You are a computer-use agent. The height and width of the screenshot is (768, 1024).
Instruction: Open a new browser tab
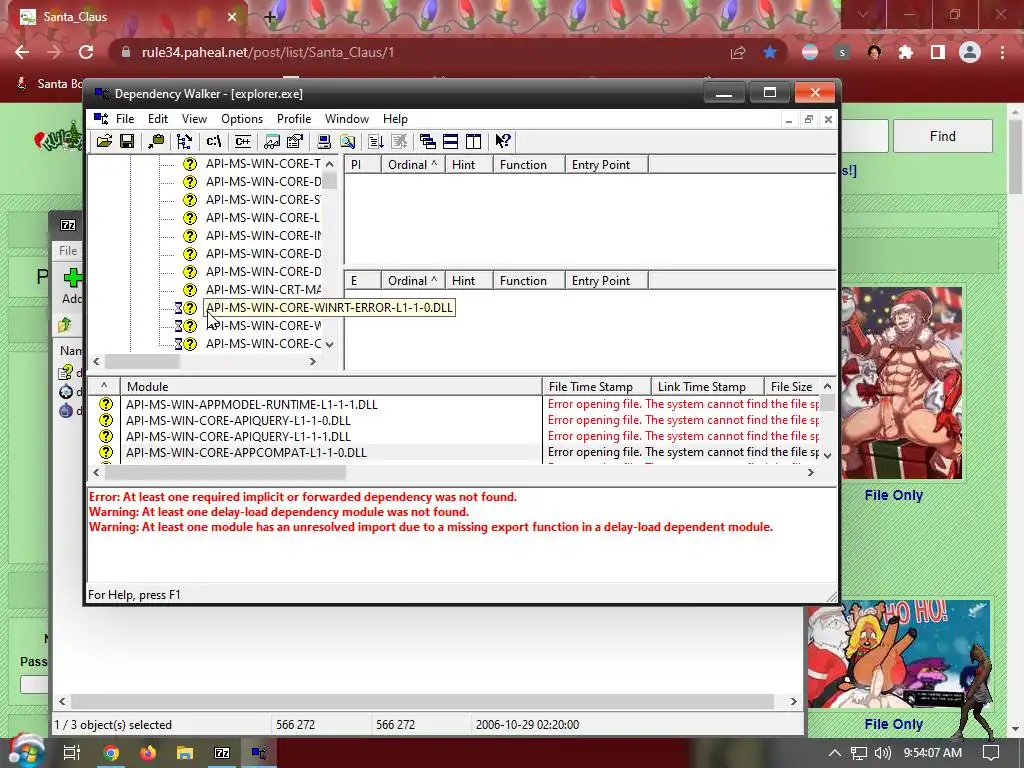click(x=270, y=17)
